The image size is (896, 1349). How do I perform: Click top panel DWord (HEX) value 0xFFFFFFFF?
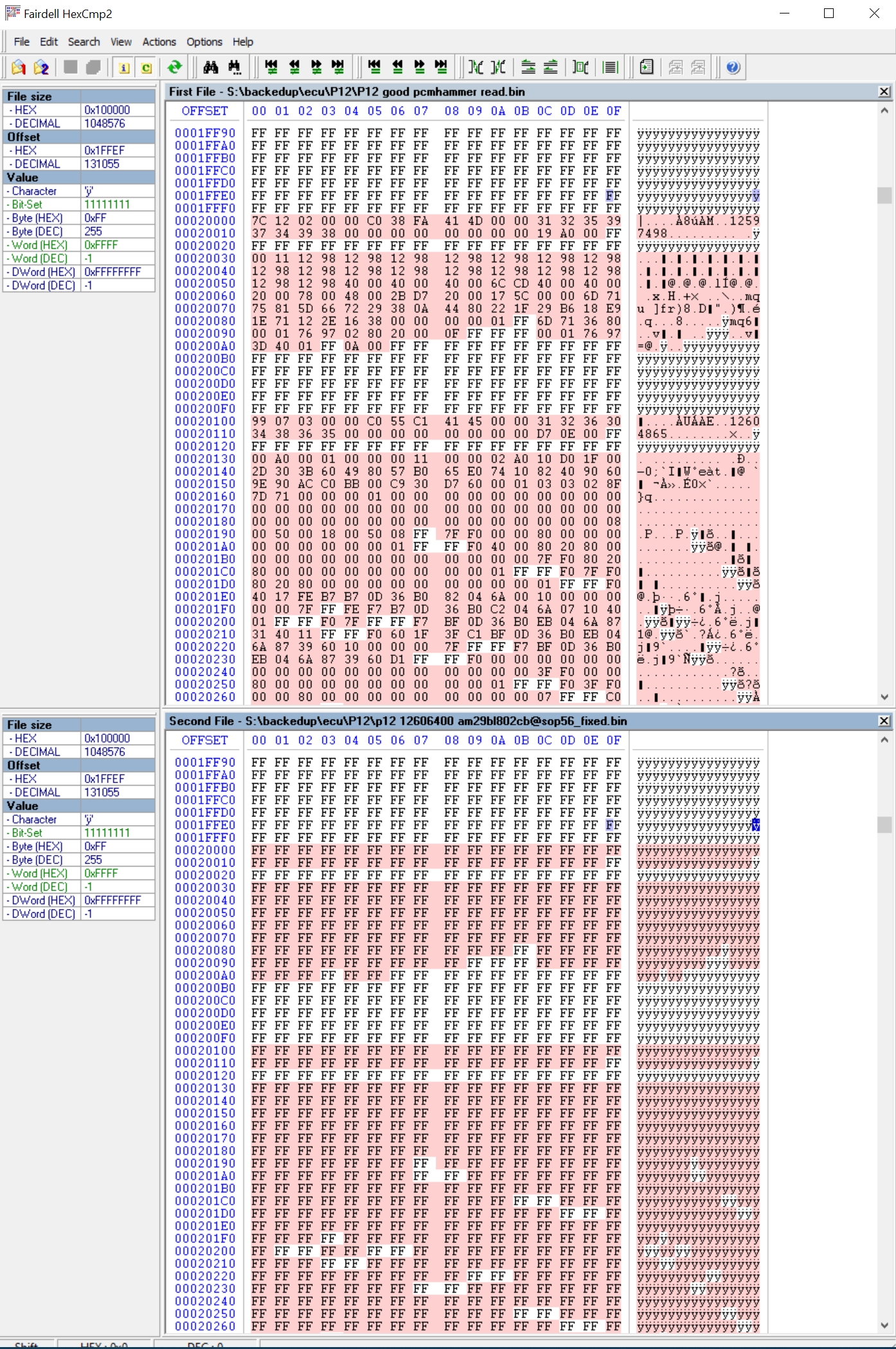pos(118,272)
